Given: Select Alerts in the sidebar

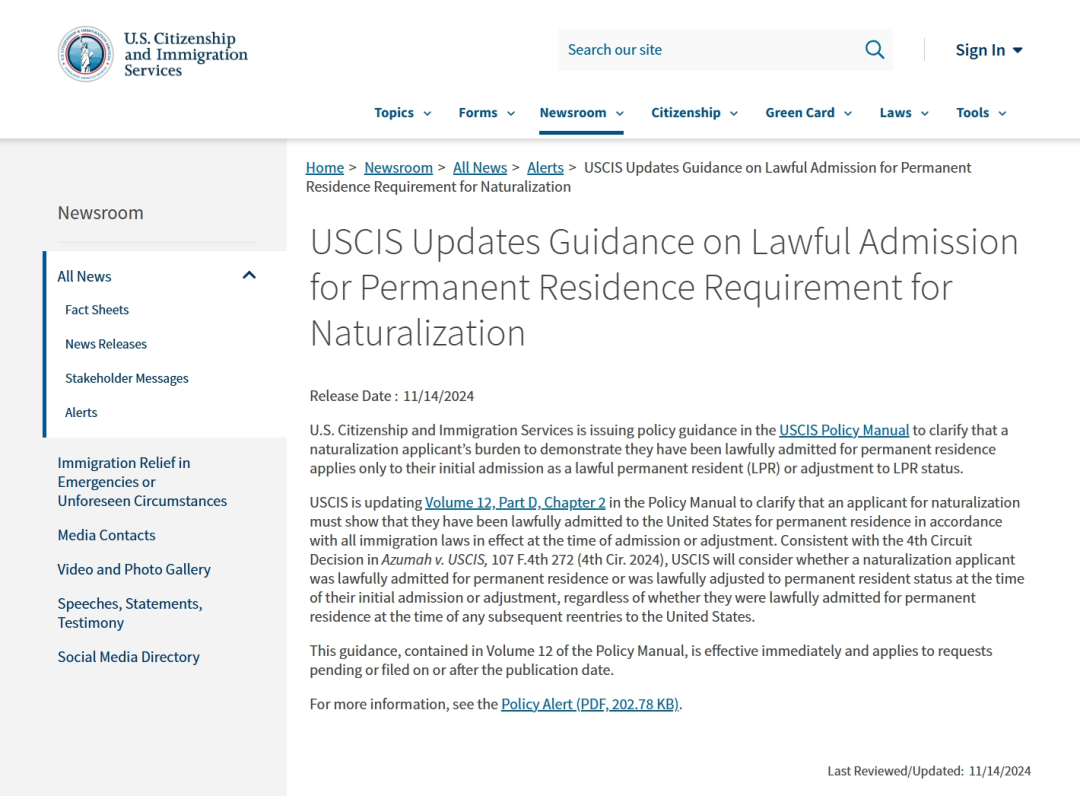Looking at the screenshot, I should point(81,412).
